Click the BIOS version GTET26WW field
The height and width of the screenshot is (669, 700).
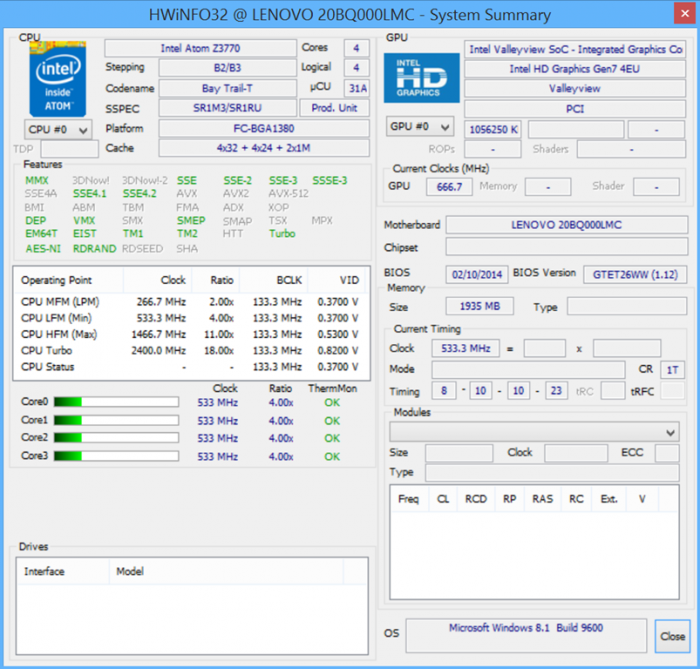coord(634,273)
